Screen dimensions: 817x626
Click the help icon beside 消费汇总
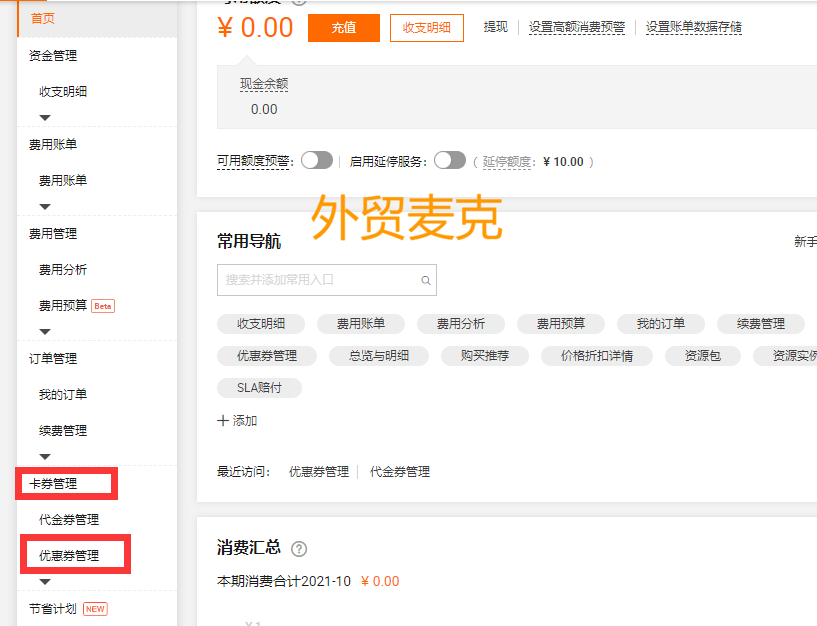coord(299,549)
